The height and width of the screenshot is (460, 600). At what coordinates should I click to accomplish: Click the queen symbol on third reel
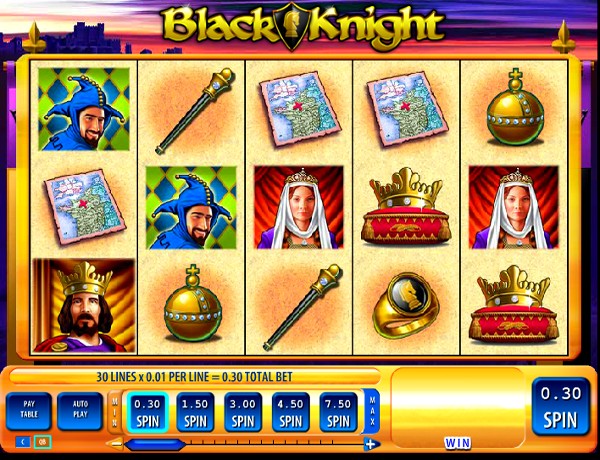(x=299, y=207)
